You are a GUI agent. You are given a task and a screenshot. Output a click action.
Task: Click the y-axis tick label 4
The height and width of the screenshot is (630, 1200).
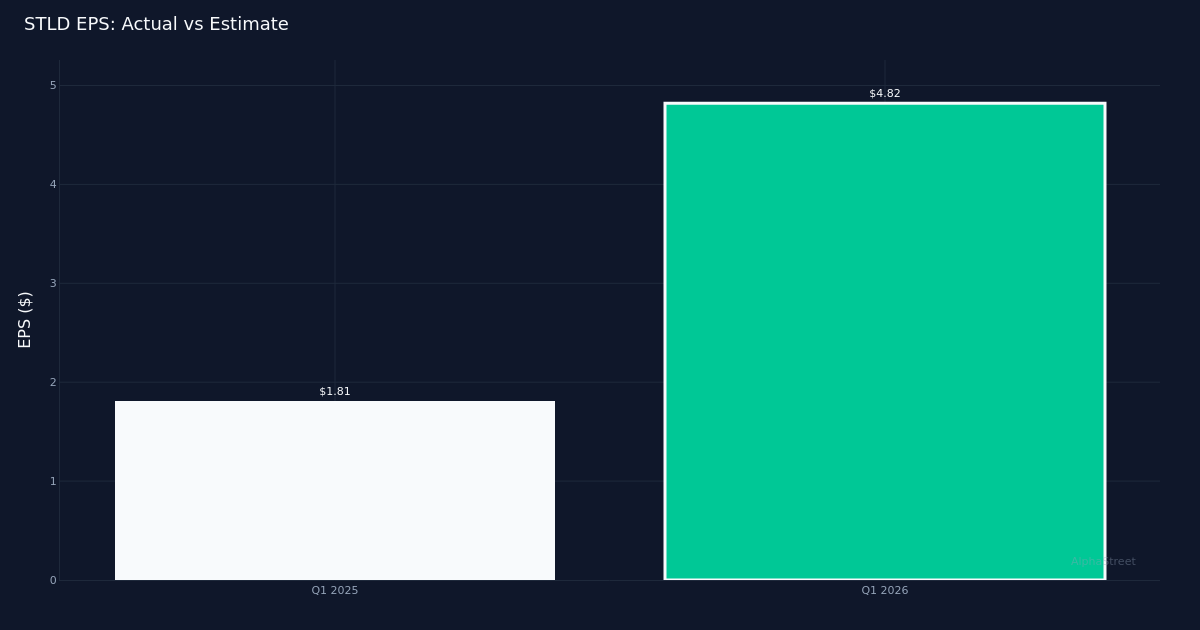tap(53, 184)
